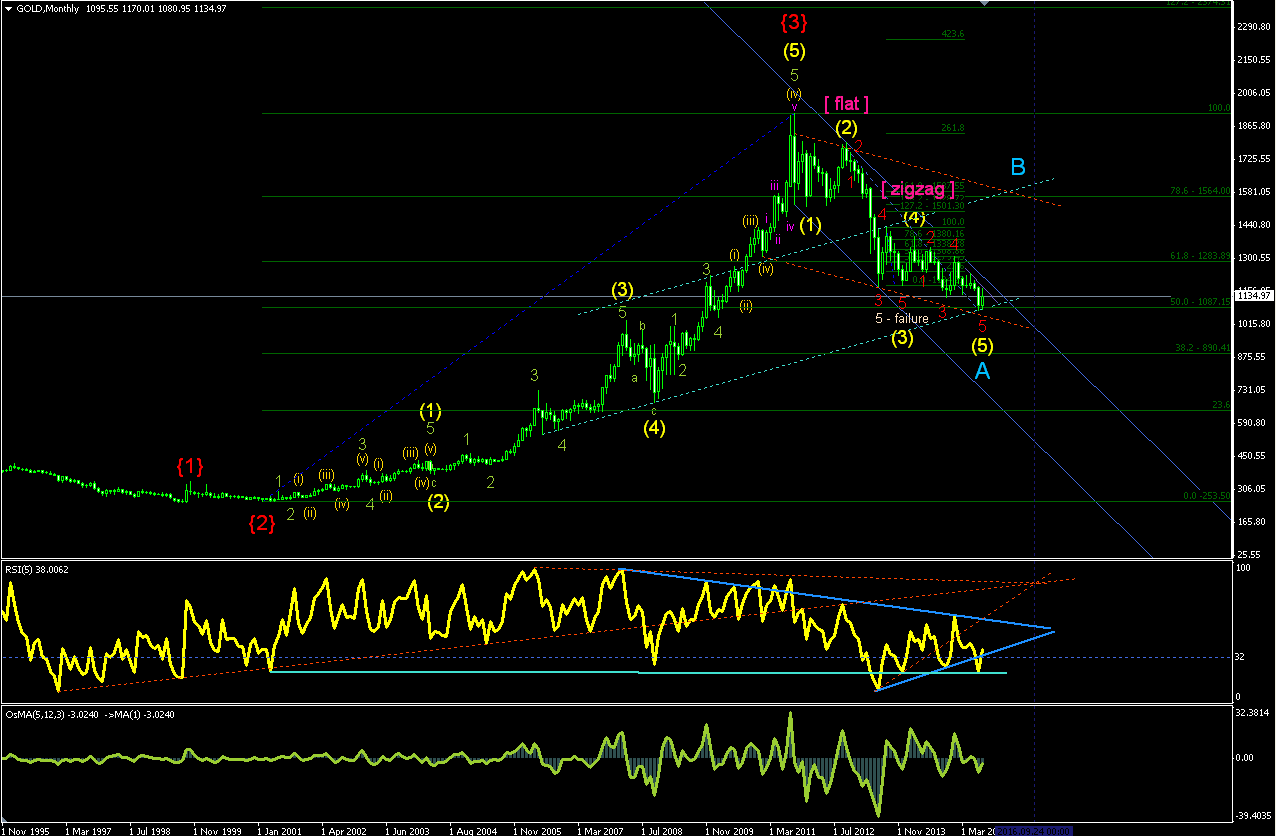The width and height of the screenshot is (1276, 836).
Task: Click the 1725.55 price axis value
Action: pos(1252,159)
